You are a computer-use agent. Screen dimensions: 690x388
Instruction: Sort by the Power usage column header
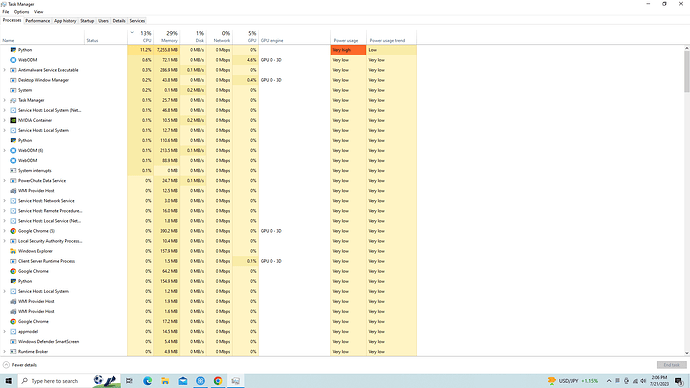pyautogui.click(x=348, y=37)
